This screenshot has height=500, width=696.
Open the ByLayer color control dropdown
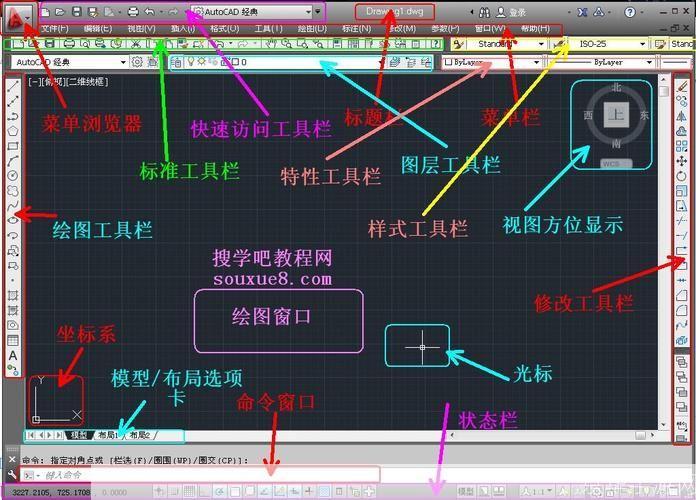pyautogui.click(x=491, y=62)
